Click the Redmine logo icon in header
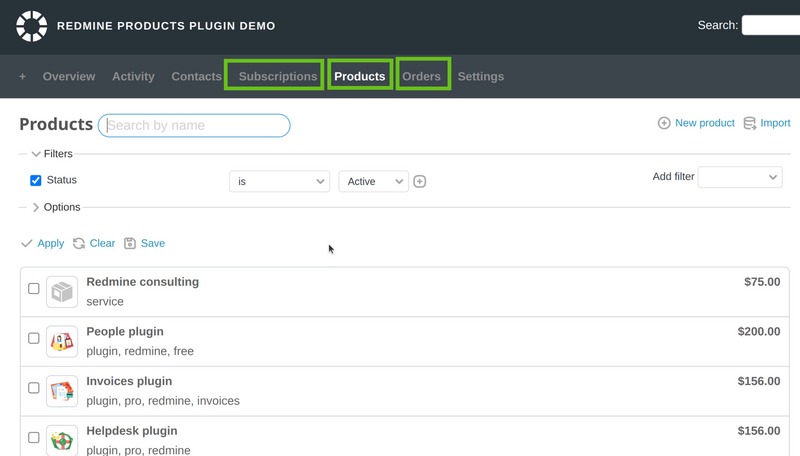The height and width of the screenshot is (456, 800). [32, 26]
